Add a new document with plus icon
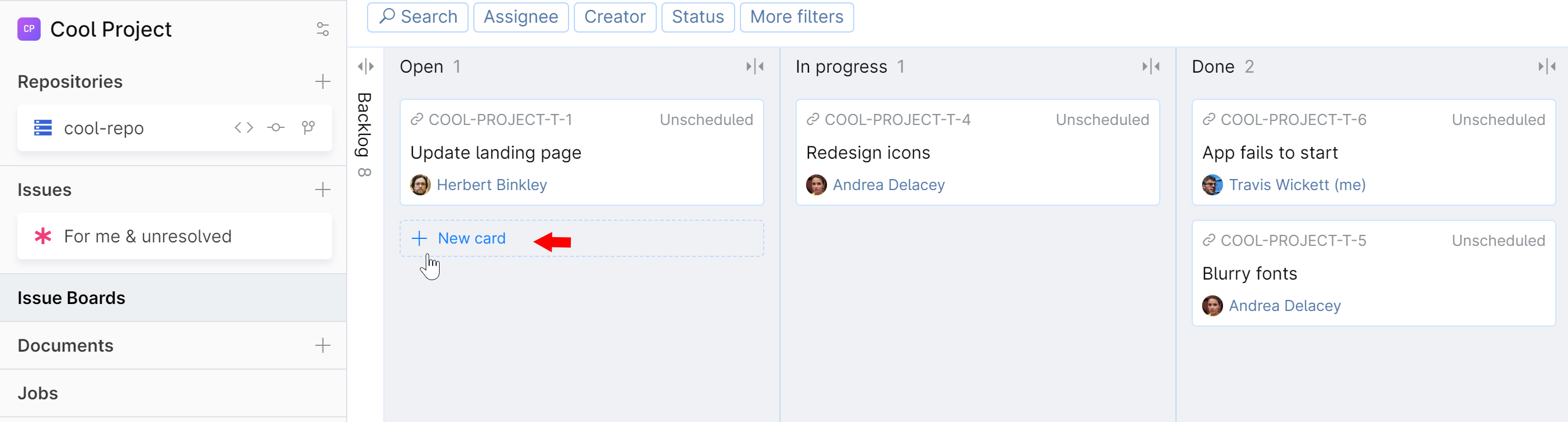Viewport: 1568px width, 422px height. [323, 346]
